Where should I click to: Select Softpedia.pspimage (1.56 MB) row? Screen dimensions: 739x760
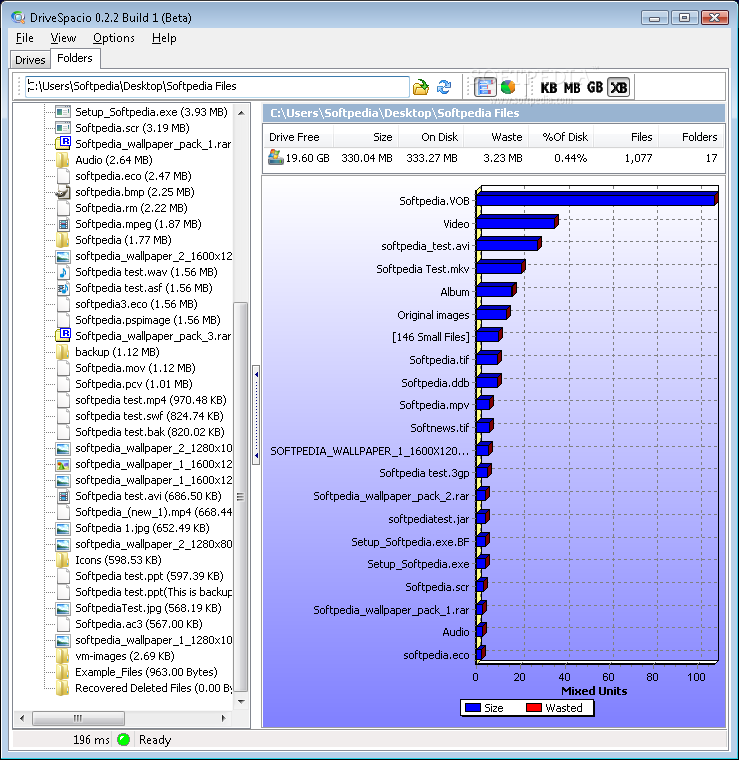pyautogui.click(x=148, y=320)
